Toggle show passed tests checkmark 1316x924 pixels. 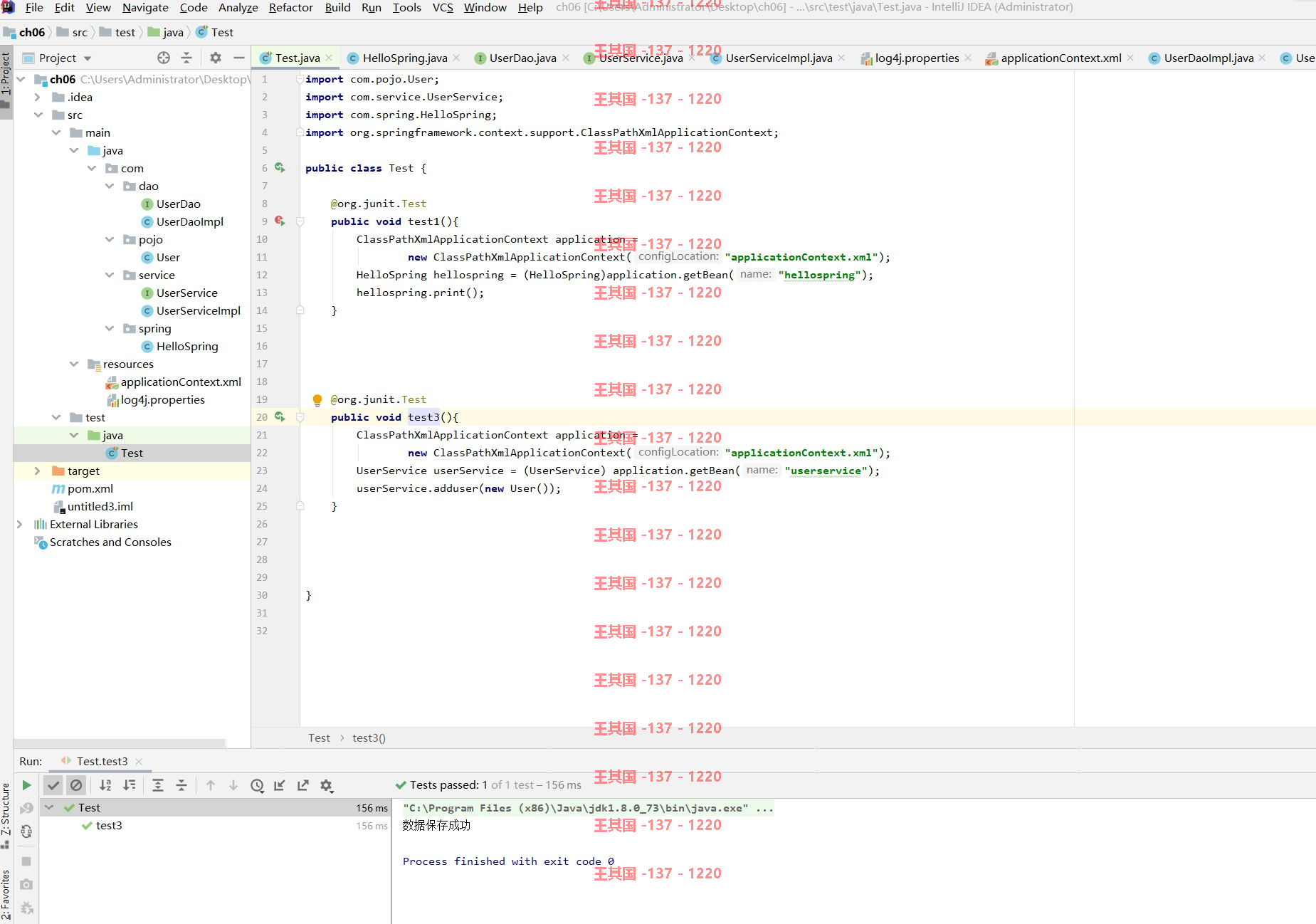pyautogui.click(x=53, y=785)
